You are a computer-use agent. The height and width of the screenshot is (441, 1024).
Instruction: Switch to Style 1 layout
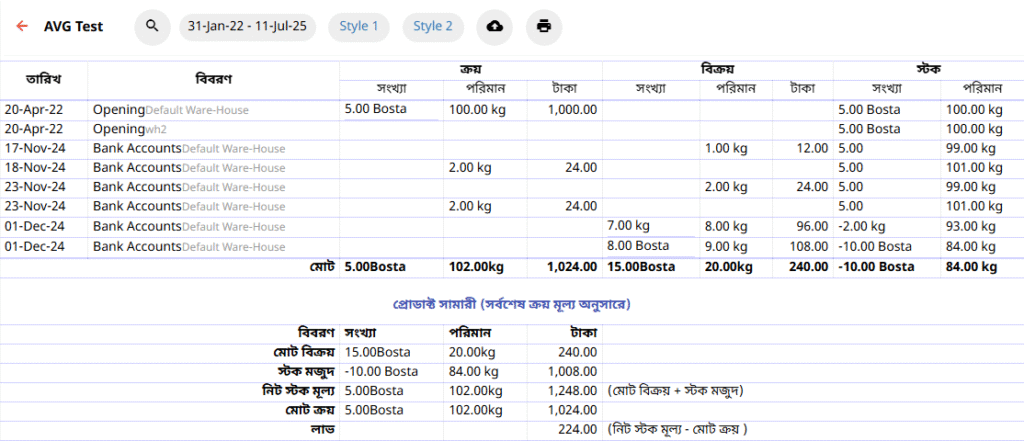coord(359,26)
